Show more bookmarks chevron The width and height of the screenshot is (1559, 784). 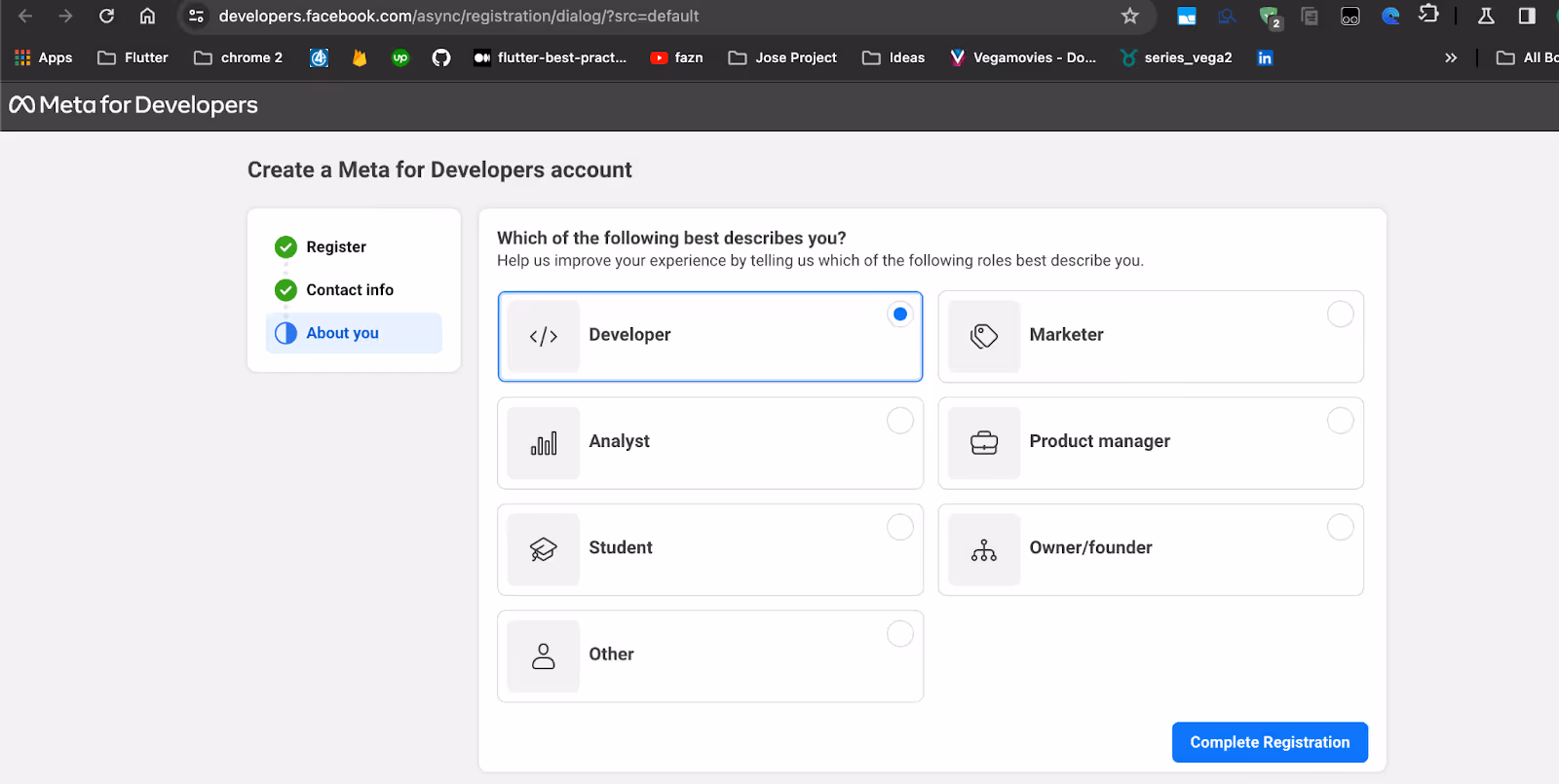[x=1451, y=57]
